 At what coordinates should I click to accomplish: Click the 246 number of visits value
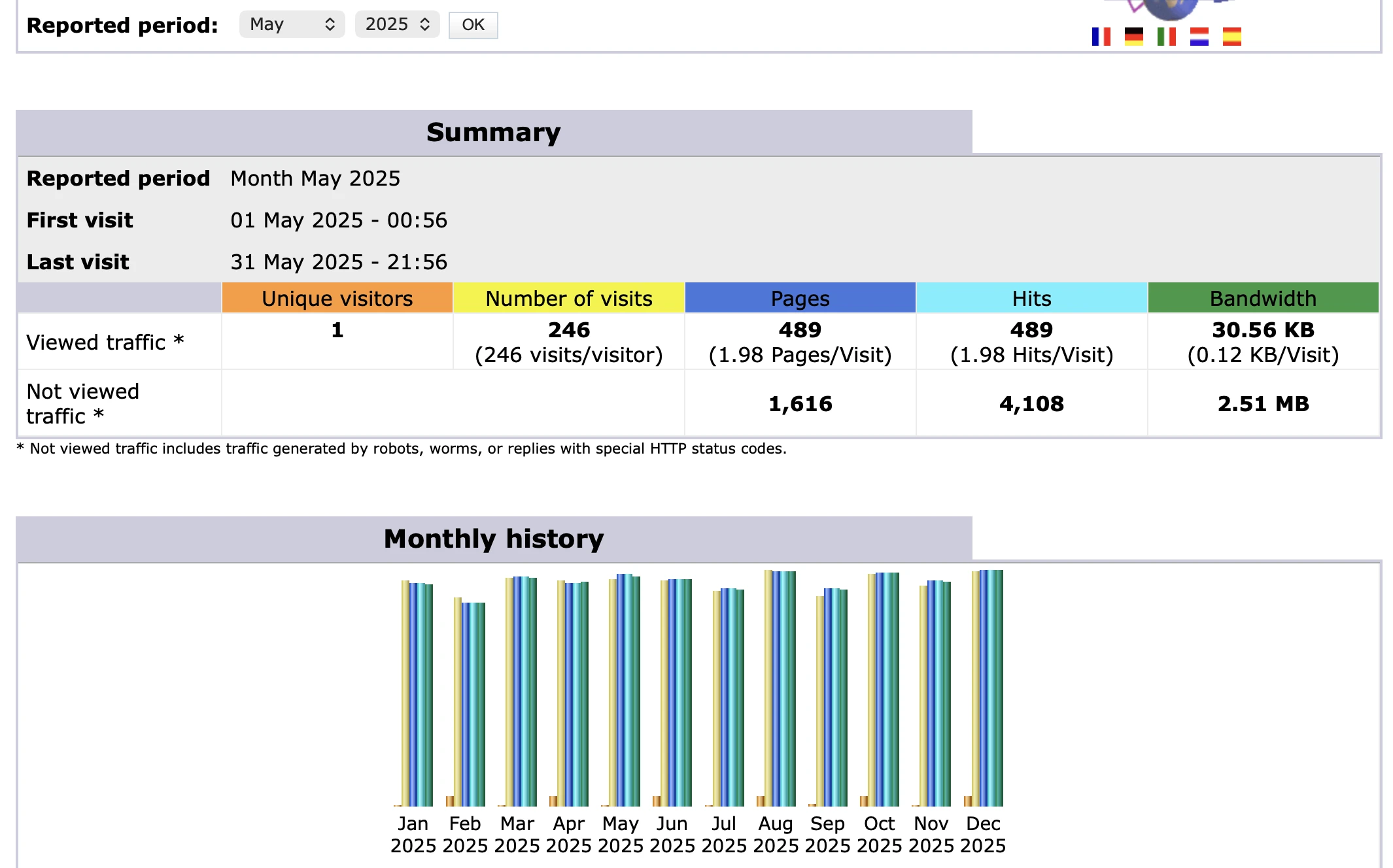(569, 330)
